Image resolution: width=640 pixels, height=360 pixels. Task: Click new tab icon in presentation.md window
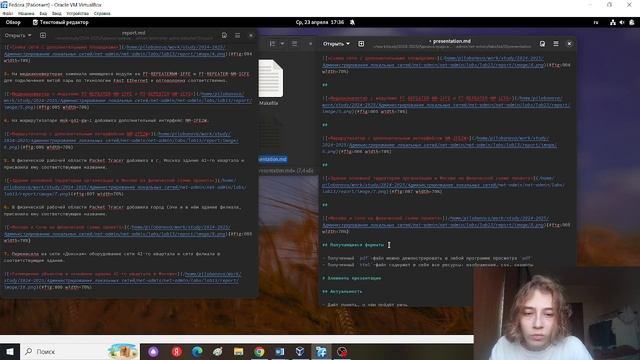tap(361, 44)
